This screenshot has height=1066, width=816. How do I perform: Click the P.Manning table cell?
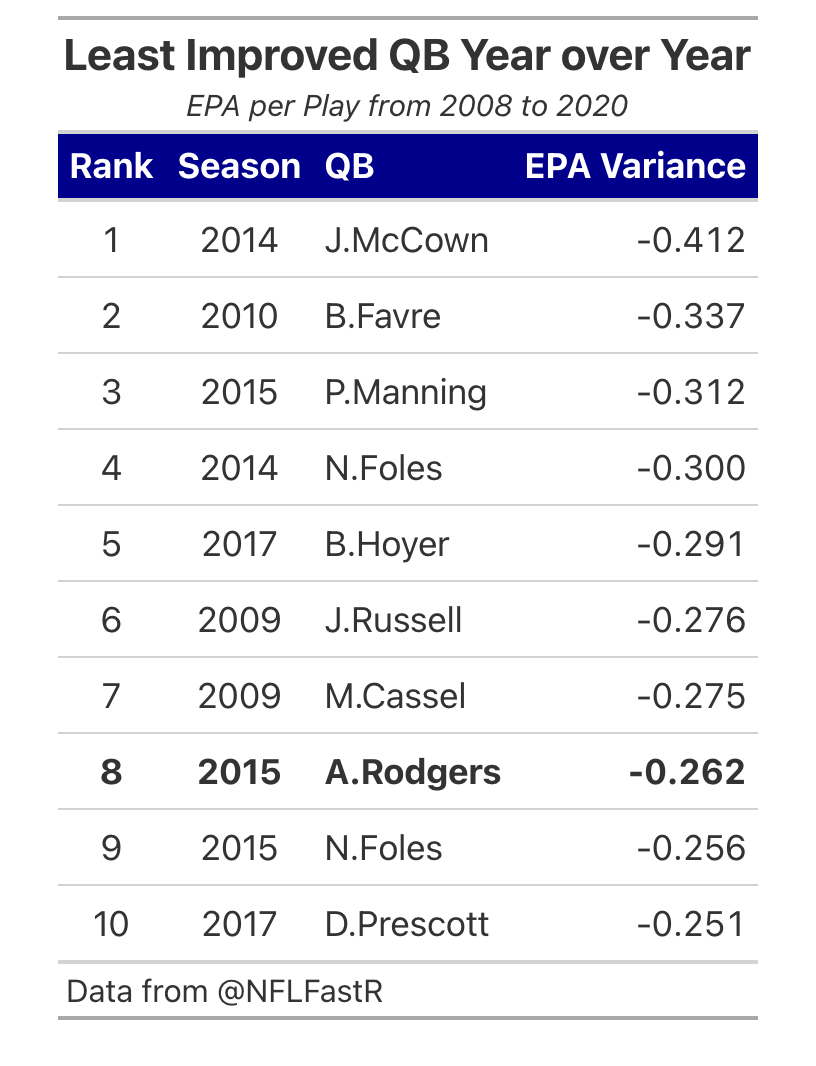pyautogui.click(x=406, y=392)
